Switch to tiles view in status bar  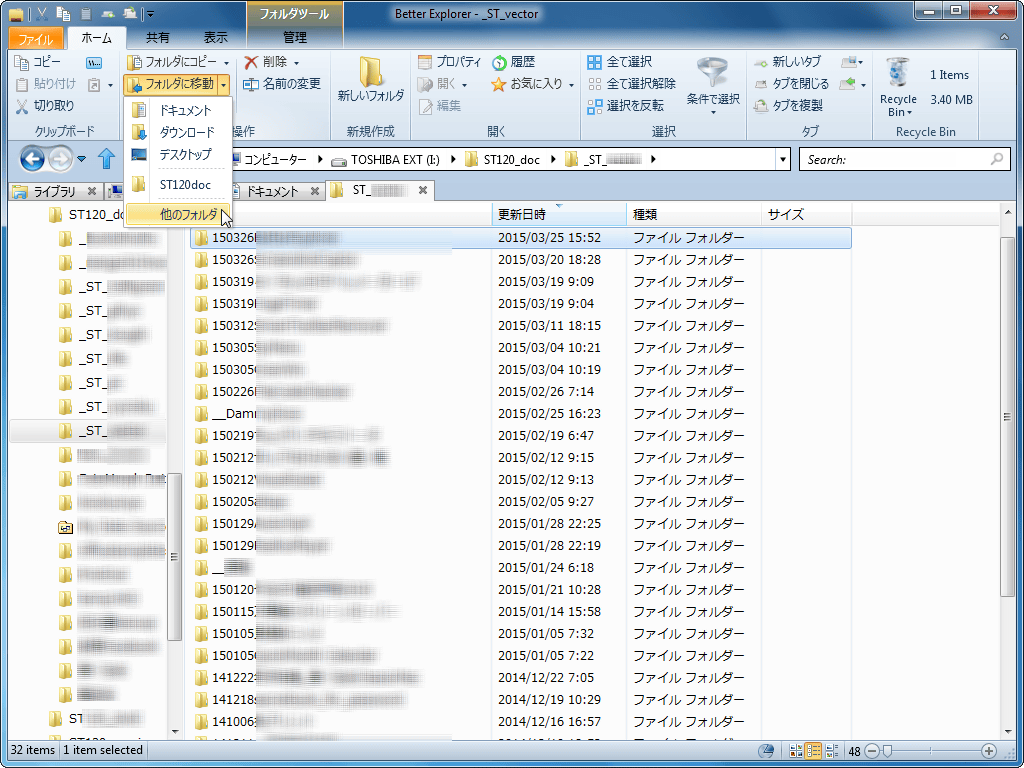pos(832,751)
